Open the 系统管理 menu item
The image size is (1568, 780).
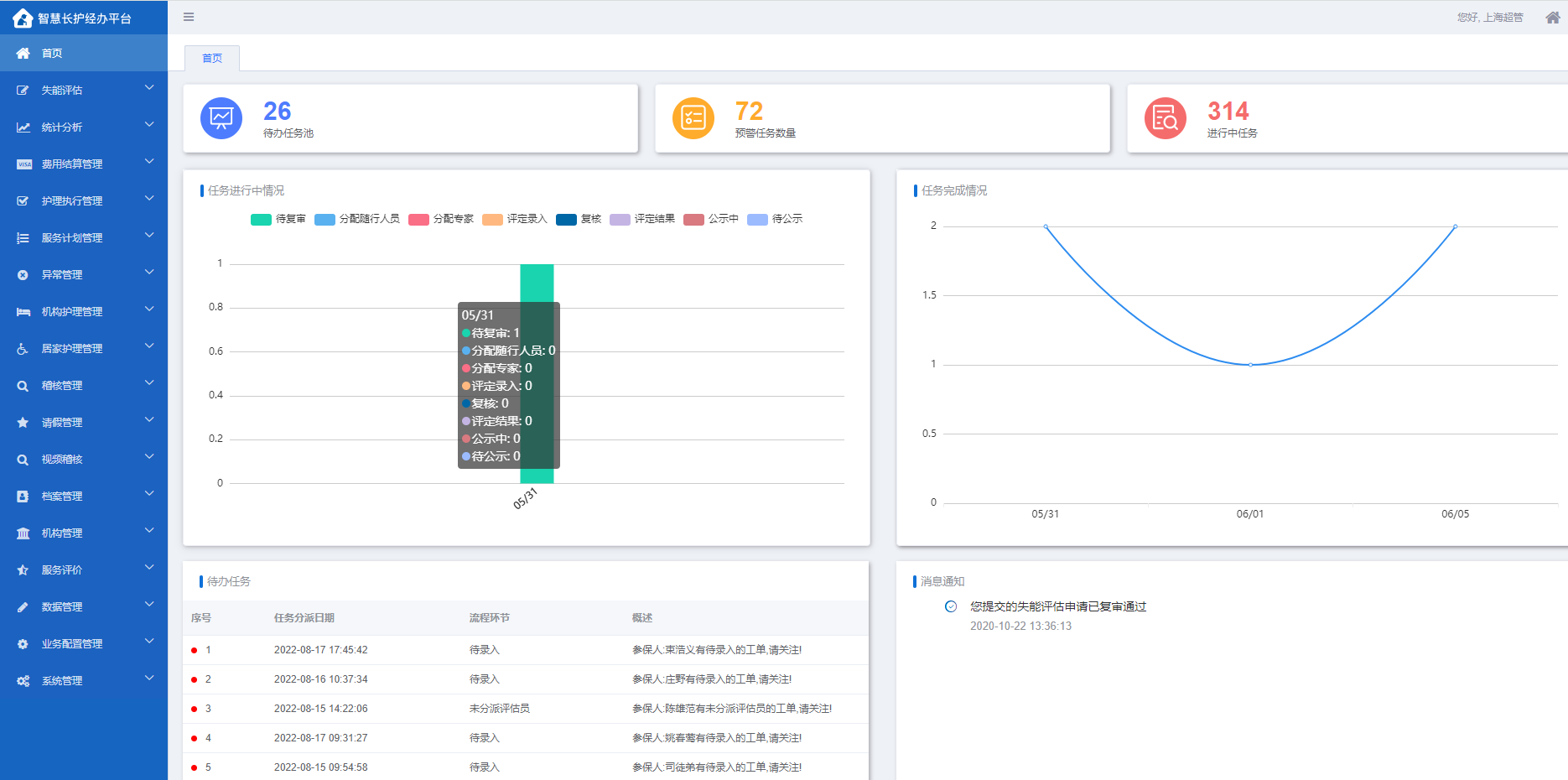pyautogui.click(x=84, y=680)
